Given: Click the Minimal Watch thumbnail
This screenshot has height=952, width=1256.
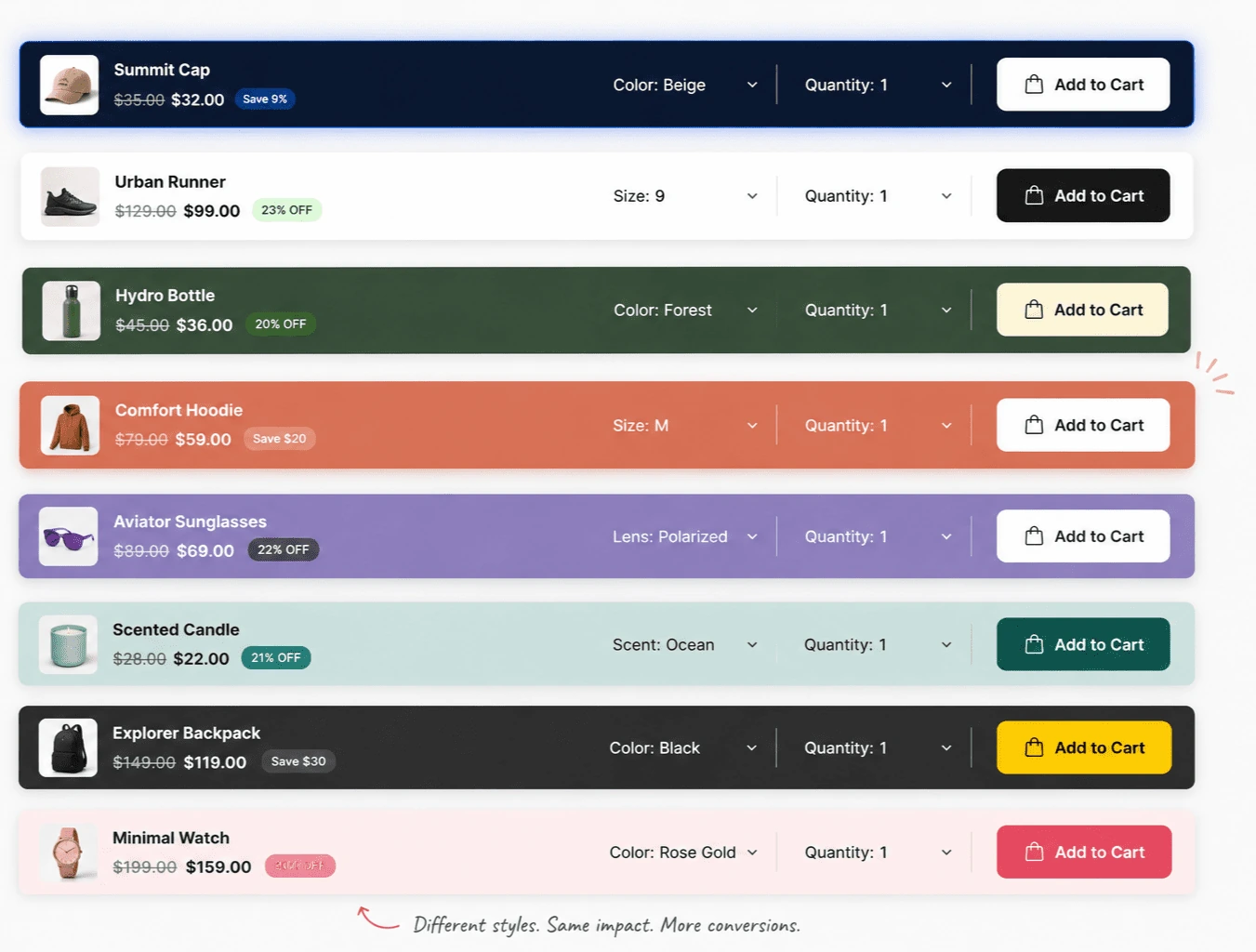Looking at the screenshot, I should pos(69,852).
